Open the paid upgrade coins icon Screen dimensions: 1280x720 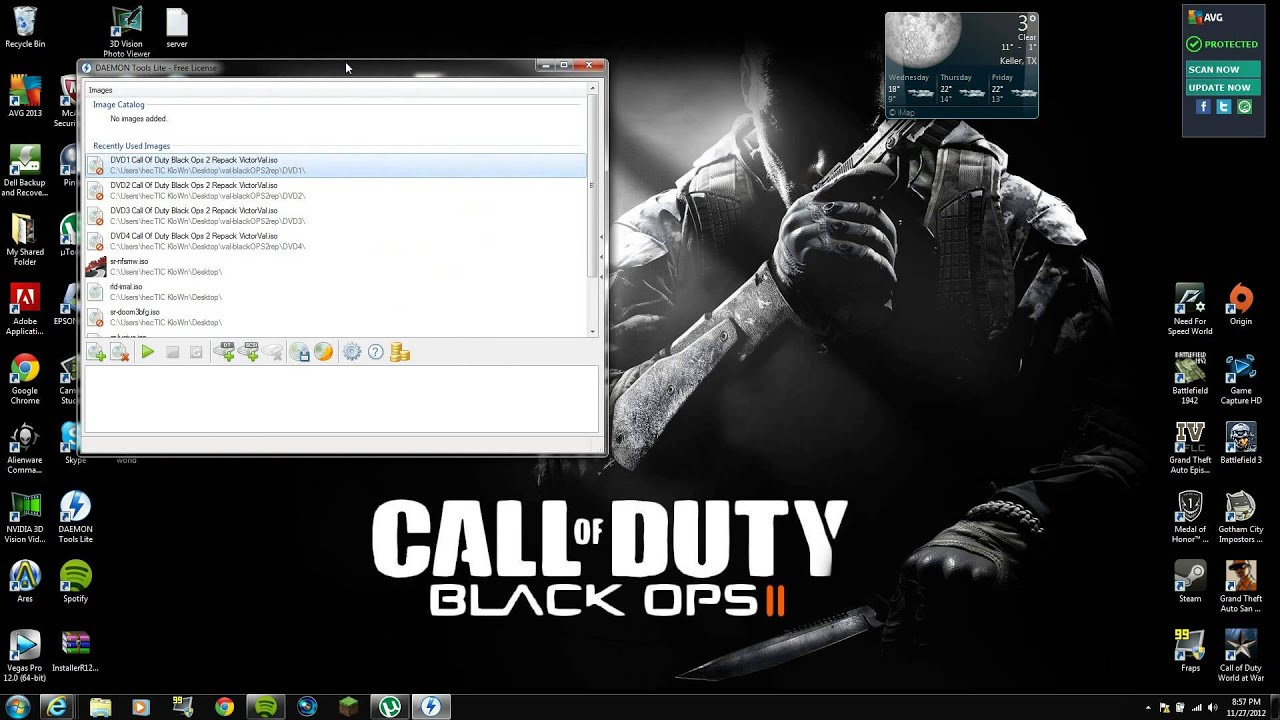coord(400,352)
